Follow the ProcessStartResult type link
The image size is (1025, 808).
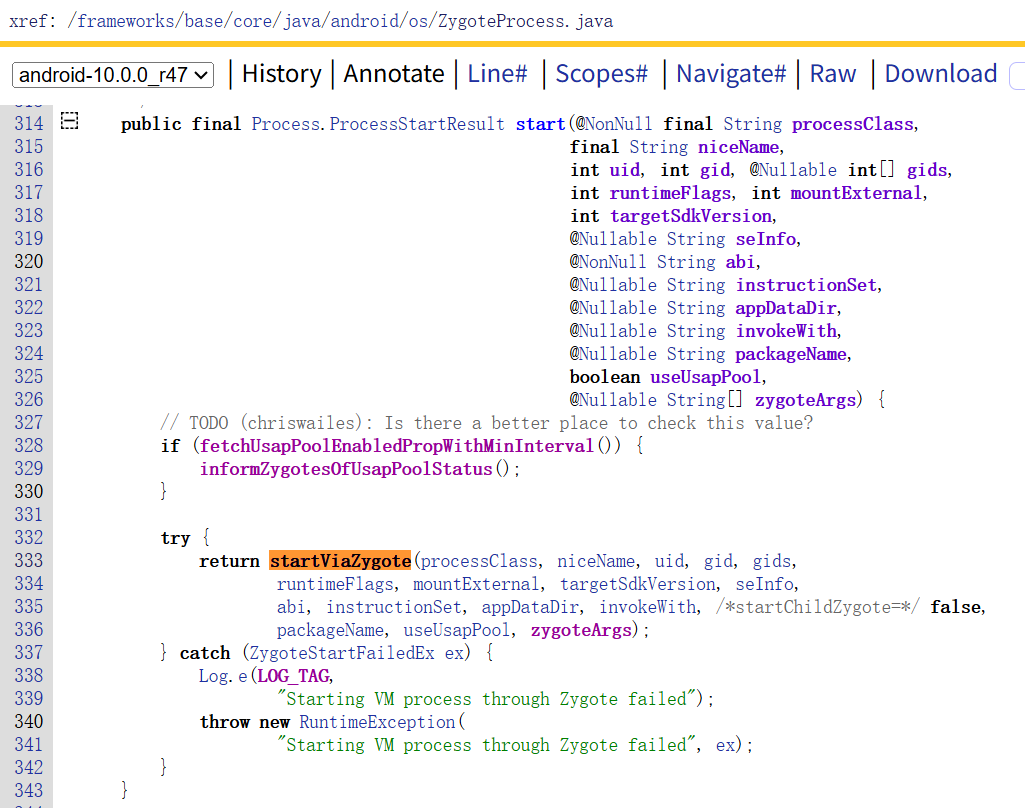click(x=417, y=124)
